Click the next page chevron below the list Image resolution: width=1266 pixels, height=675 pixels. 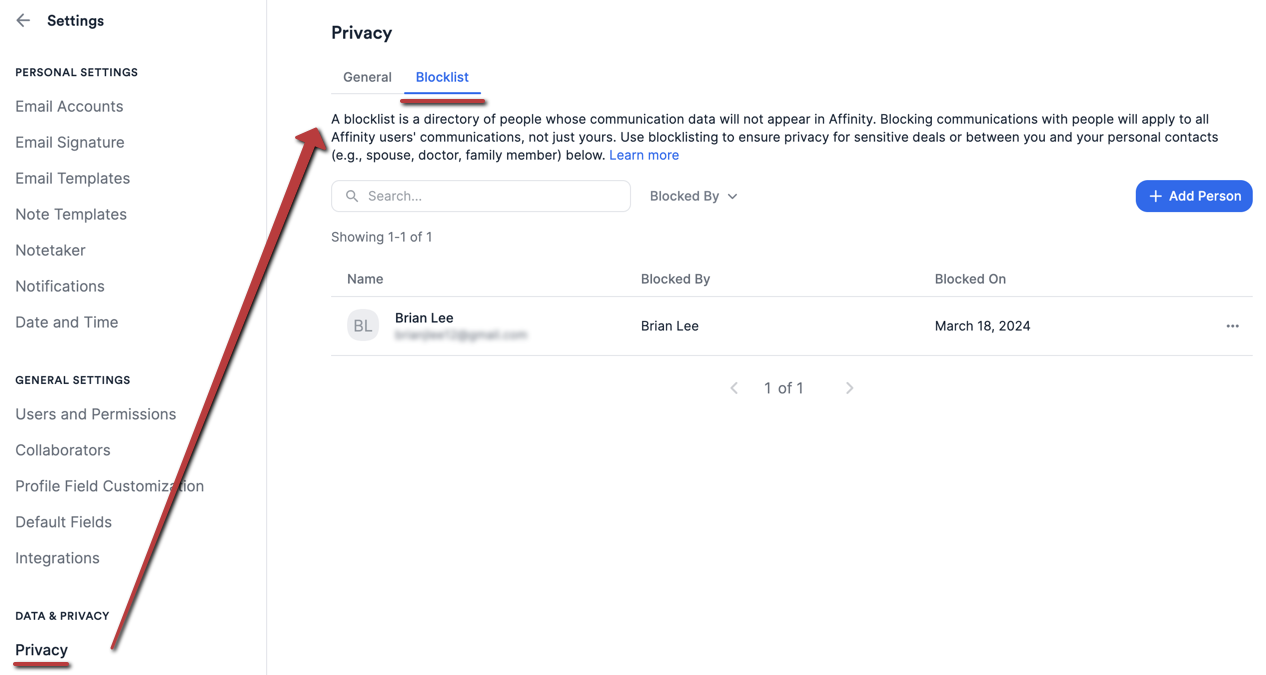[x=849, y=387]
